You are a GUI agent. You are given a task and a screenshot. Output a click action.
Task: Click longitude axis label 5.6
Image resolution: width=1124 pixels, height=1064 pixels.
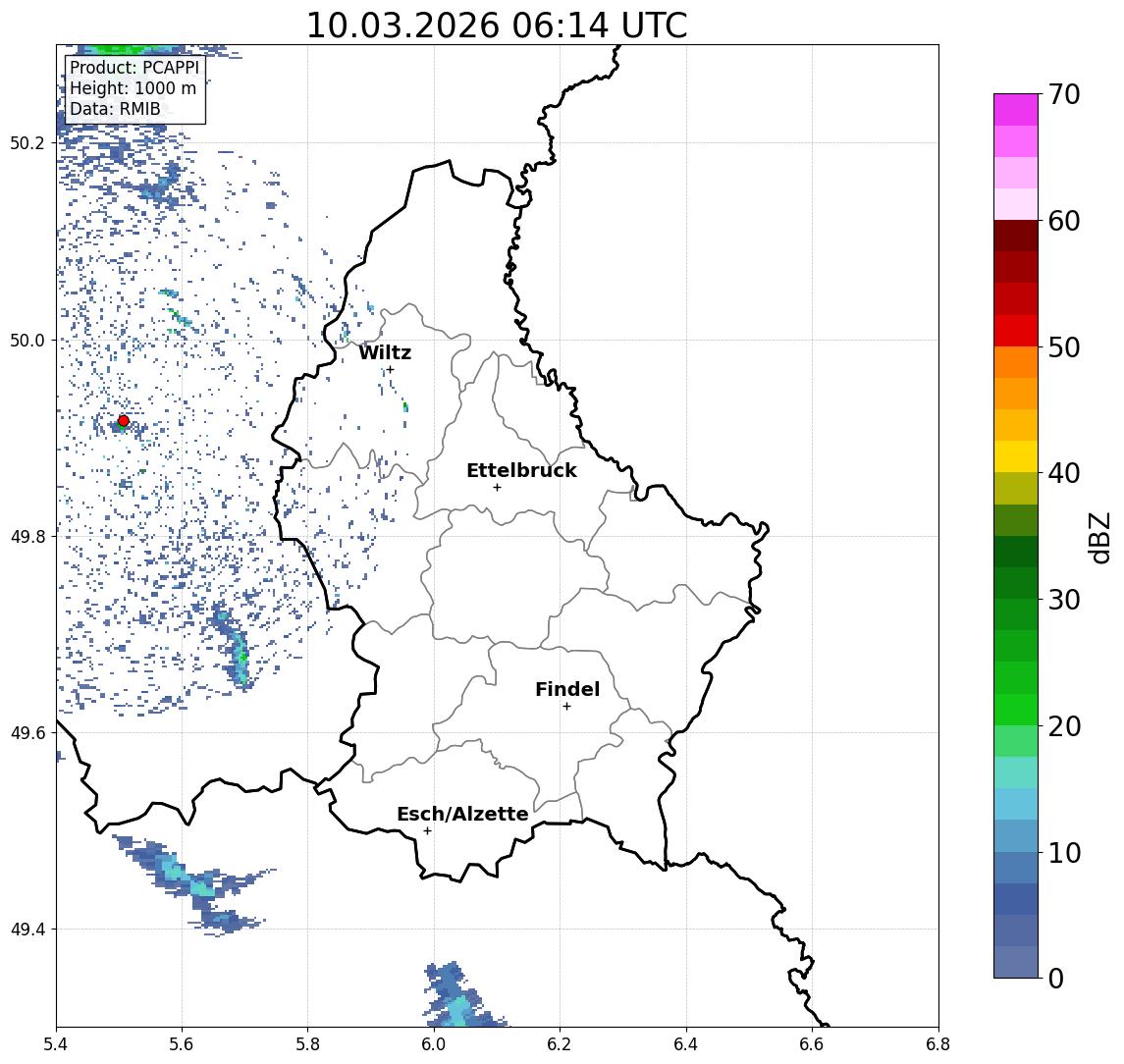tap(182, 1044)
